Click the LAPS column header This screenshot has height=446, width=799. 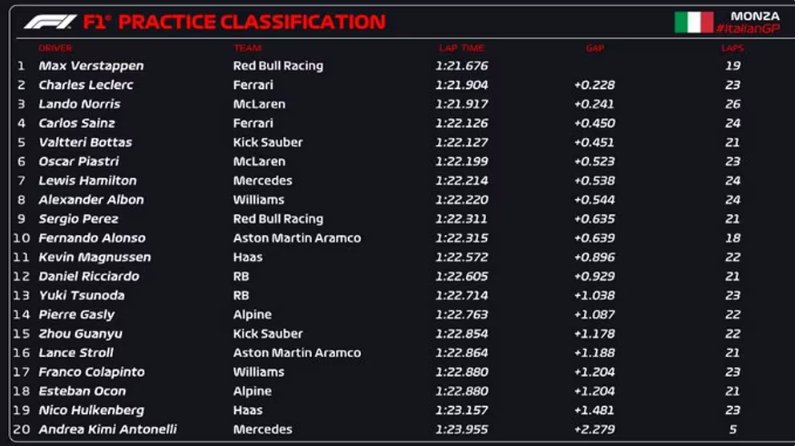[x=732, y=48]
